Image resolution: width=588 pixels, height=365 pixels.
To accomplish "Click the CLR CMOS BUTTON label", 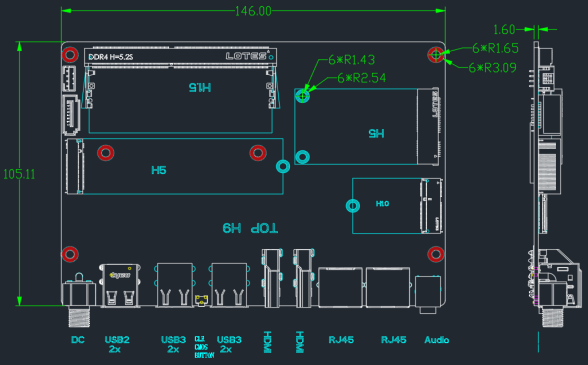I will tap(204, 347).
